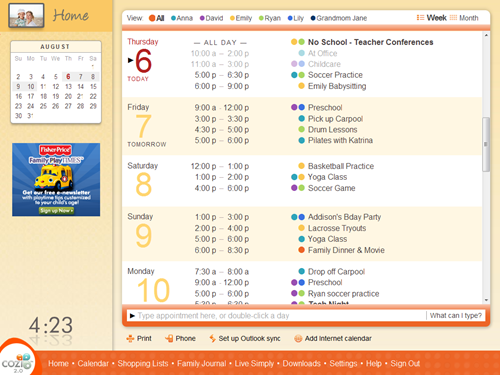Open Friday 'Preschool' event
500x375 pixels.
tap(325, 108)
